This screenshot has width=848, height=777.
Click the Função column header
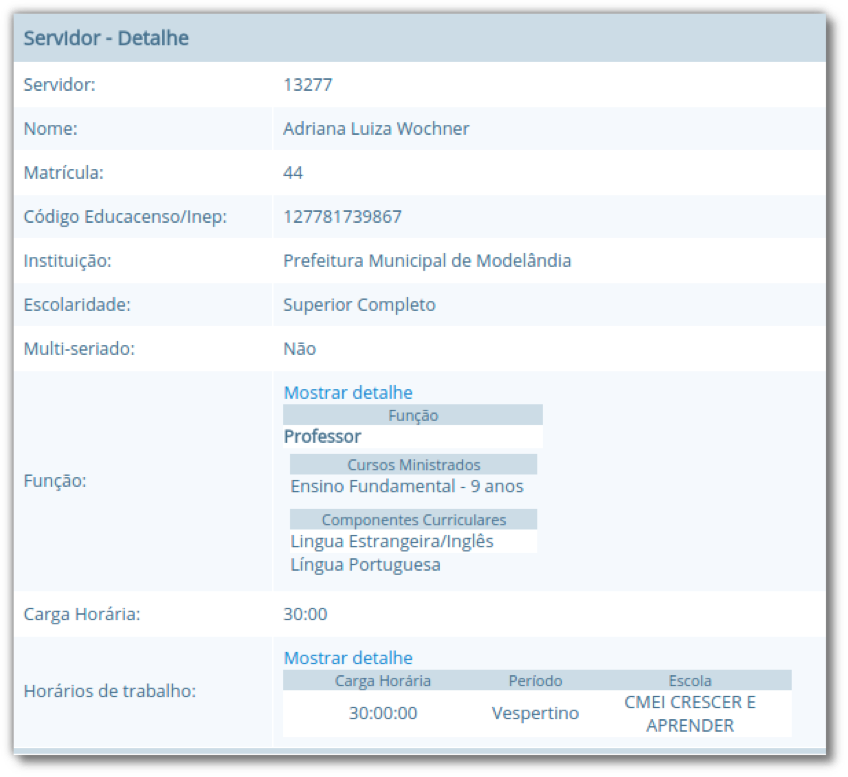[x=413, y=414]
